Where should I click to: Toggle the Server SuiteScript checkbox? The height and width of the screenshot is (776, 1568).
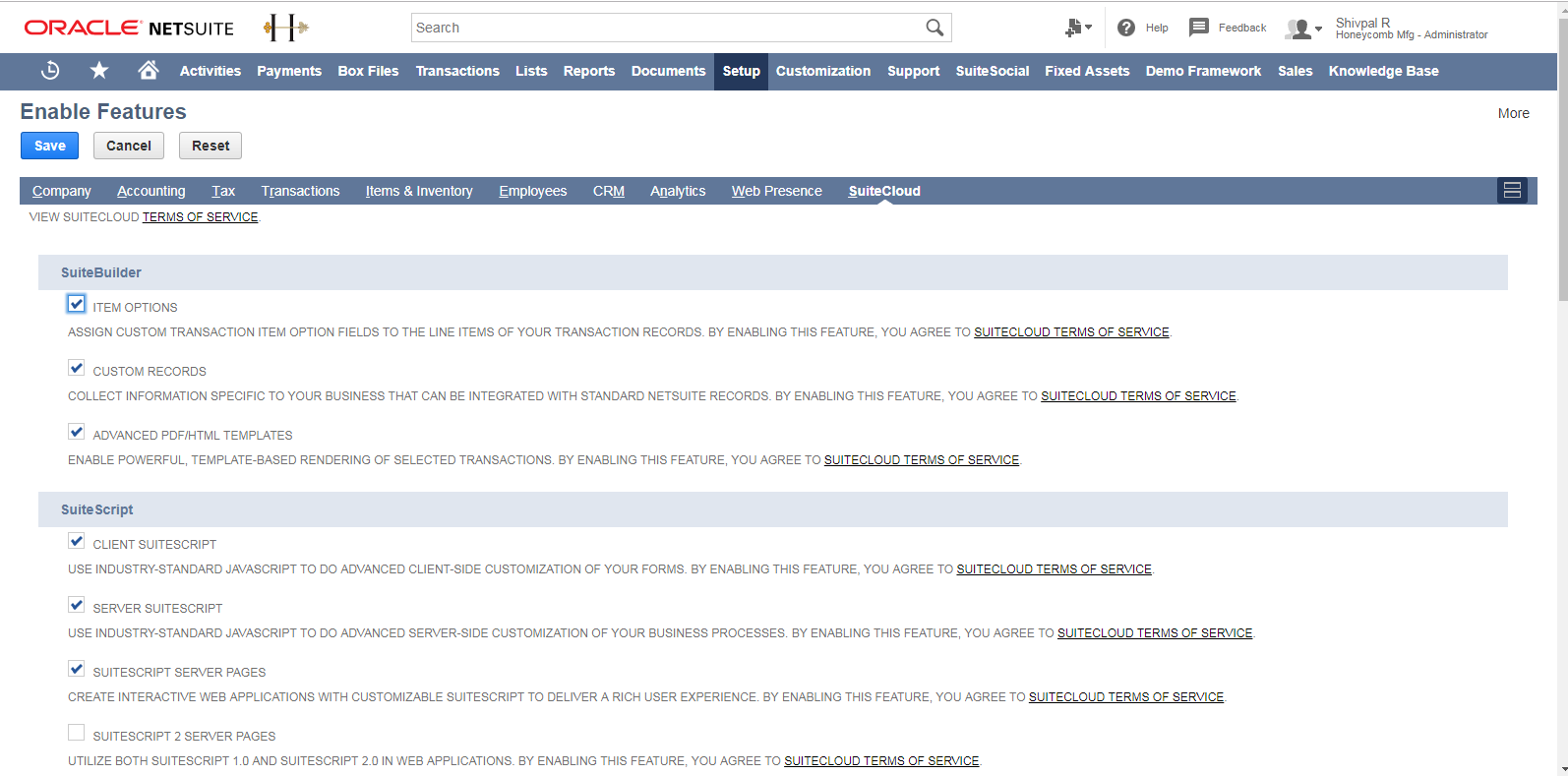point(77,605)
